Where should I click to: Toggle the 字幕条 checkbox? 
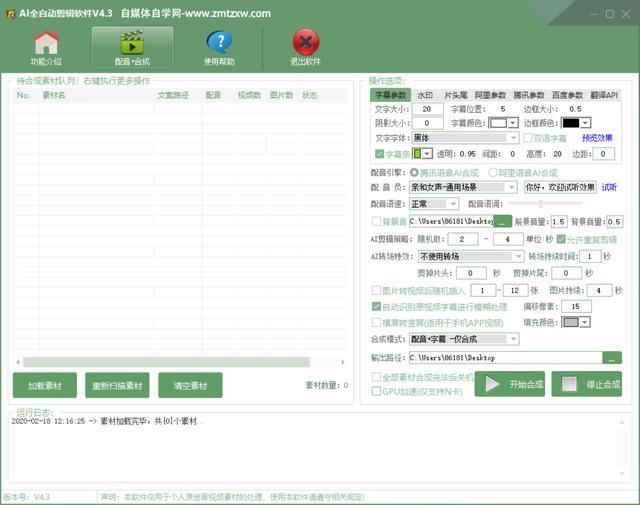(x=379, y=154)
